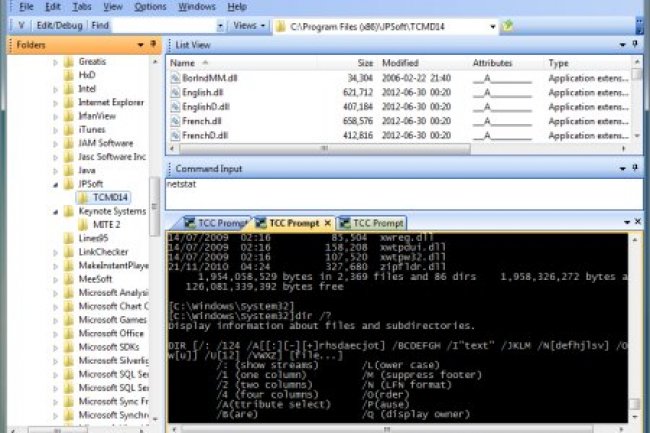
Task: Select the French.dll file
Action: click(x=201, y=121)
